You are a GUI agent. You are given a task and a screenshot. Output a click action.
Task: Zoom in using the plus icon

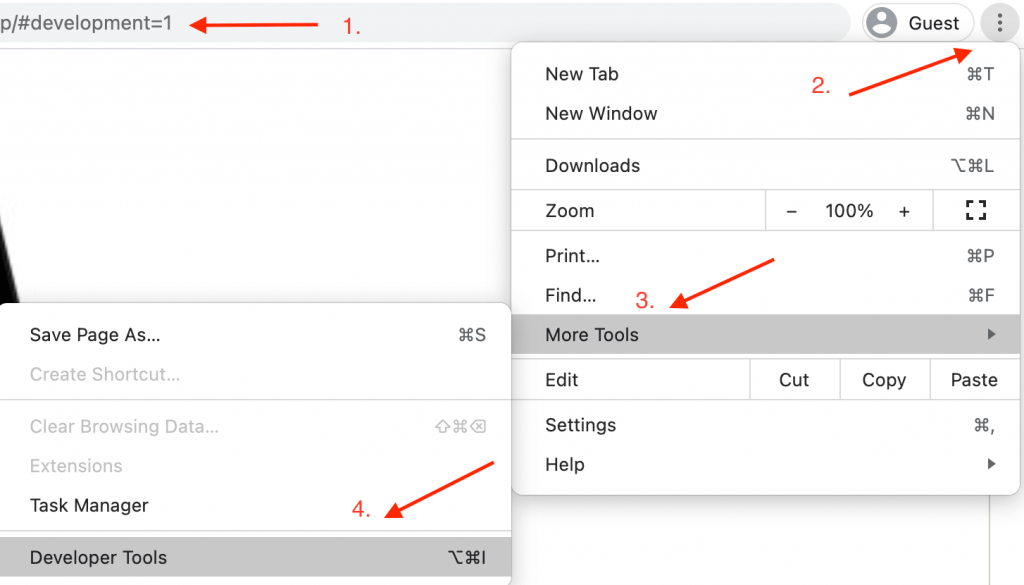[x=904, y=210]
